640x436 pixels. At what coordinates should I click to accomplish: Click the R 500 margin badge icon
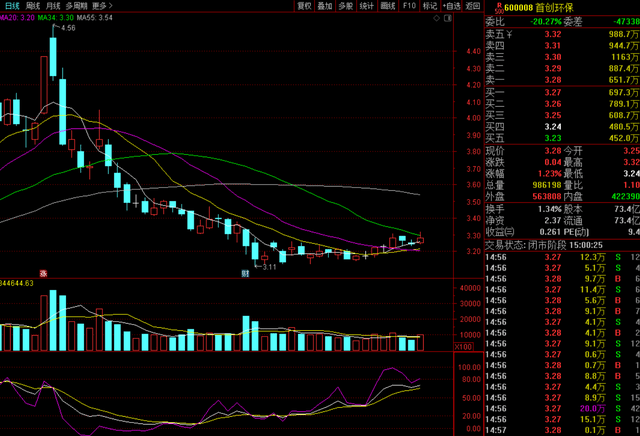point(499,7)
